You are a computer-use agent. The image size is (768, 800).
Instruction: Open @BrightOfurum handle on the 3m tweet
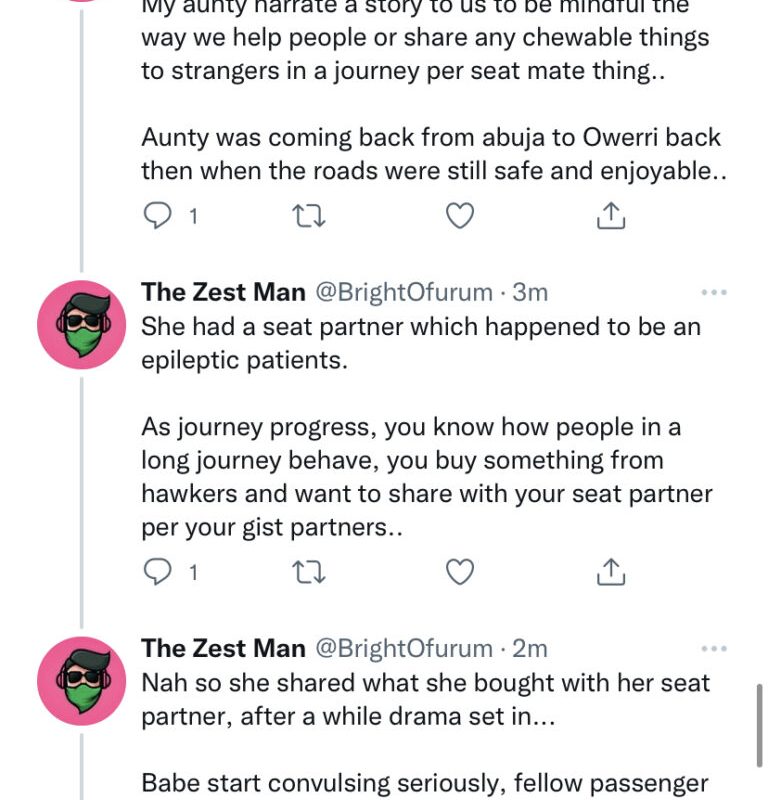click(404, 292)
